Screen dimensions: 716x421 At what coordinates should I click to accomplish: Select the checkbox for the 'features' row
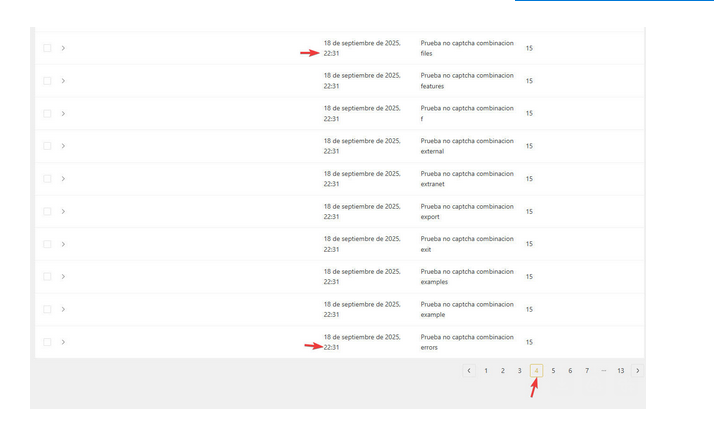[47, 81]
